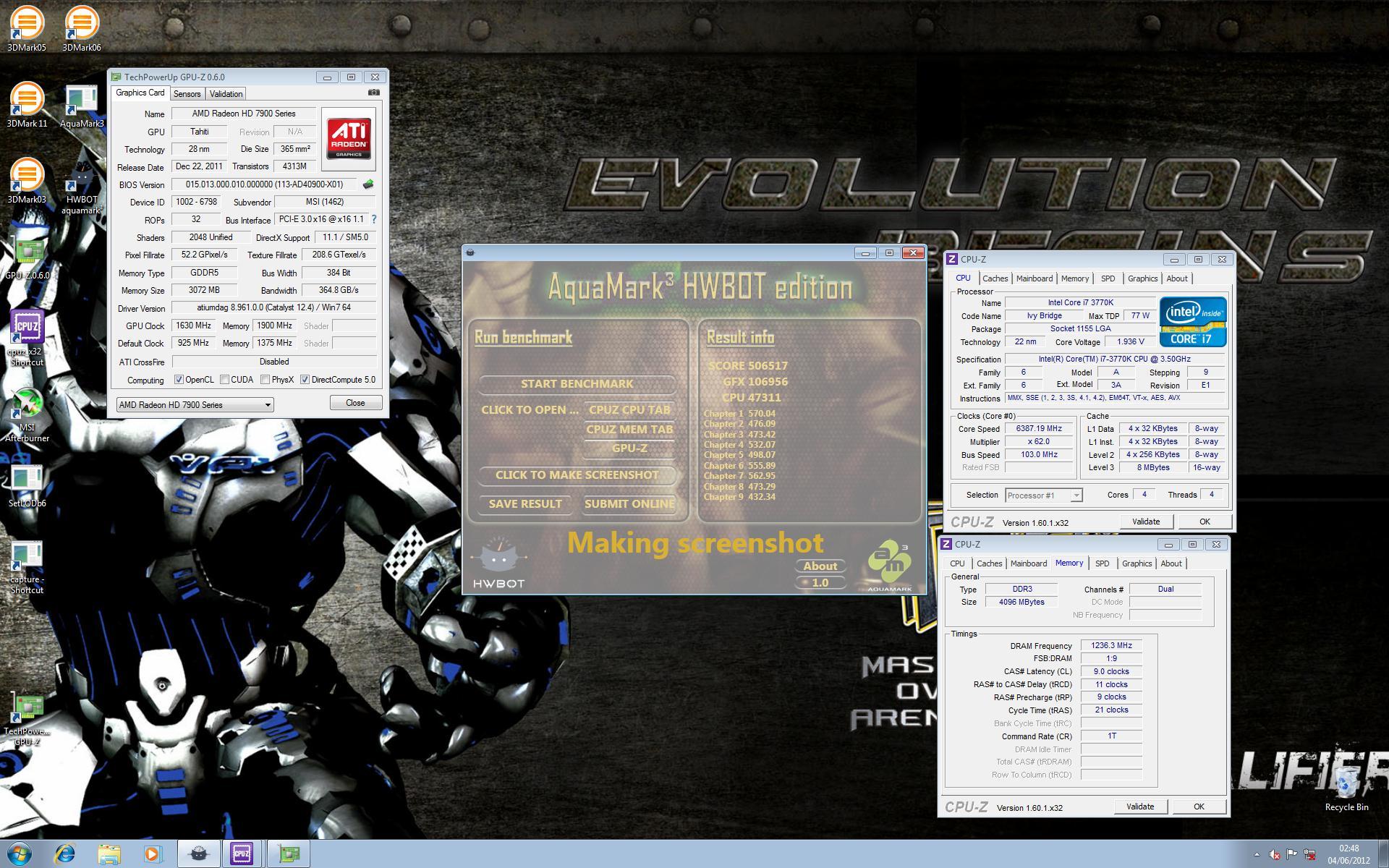Open the Windows Start menu
The height and width of the screenshot is (868, 1389).
(20, 854)
